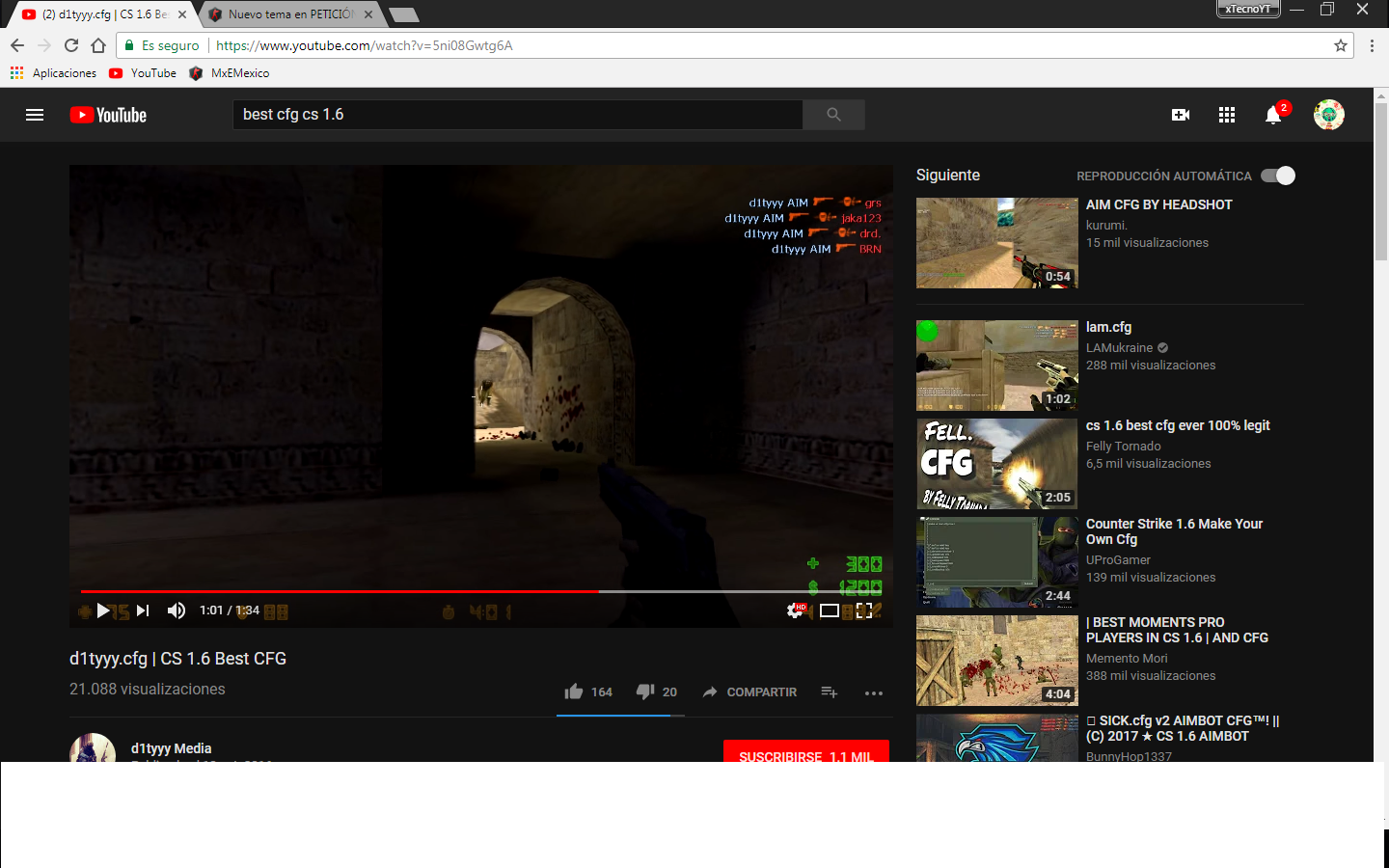Image resolution: width=1389 pixels, height=868 pixels.
Task: Enter fullscreen mode
Action: click(x=864, y=610)
